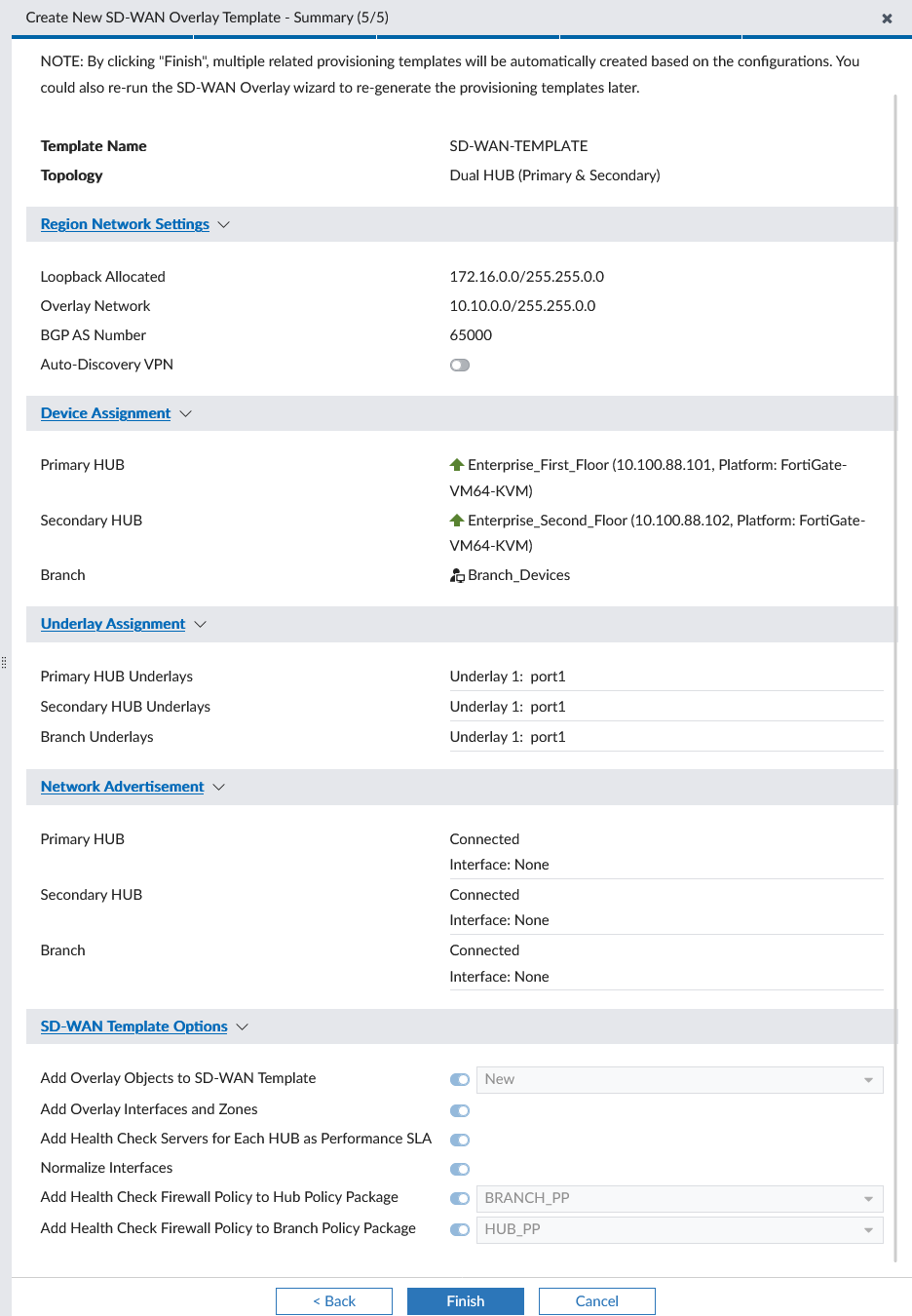Go back with the Back button
Viewport: 912px width, 1316px height.
tap(334, 1301)
